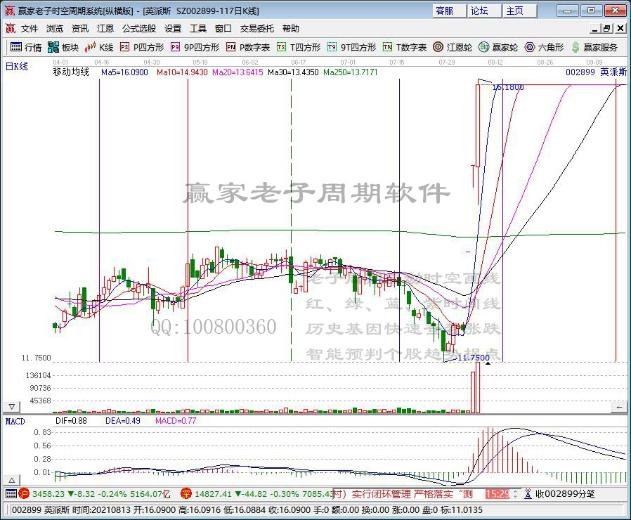
Task: Click the Ma30=13.4350 value
Action: pos(293,72)
